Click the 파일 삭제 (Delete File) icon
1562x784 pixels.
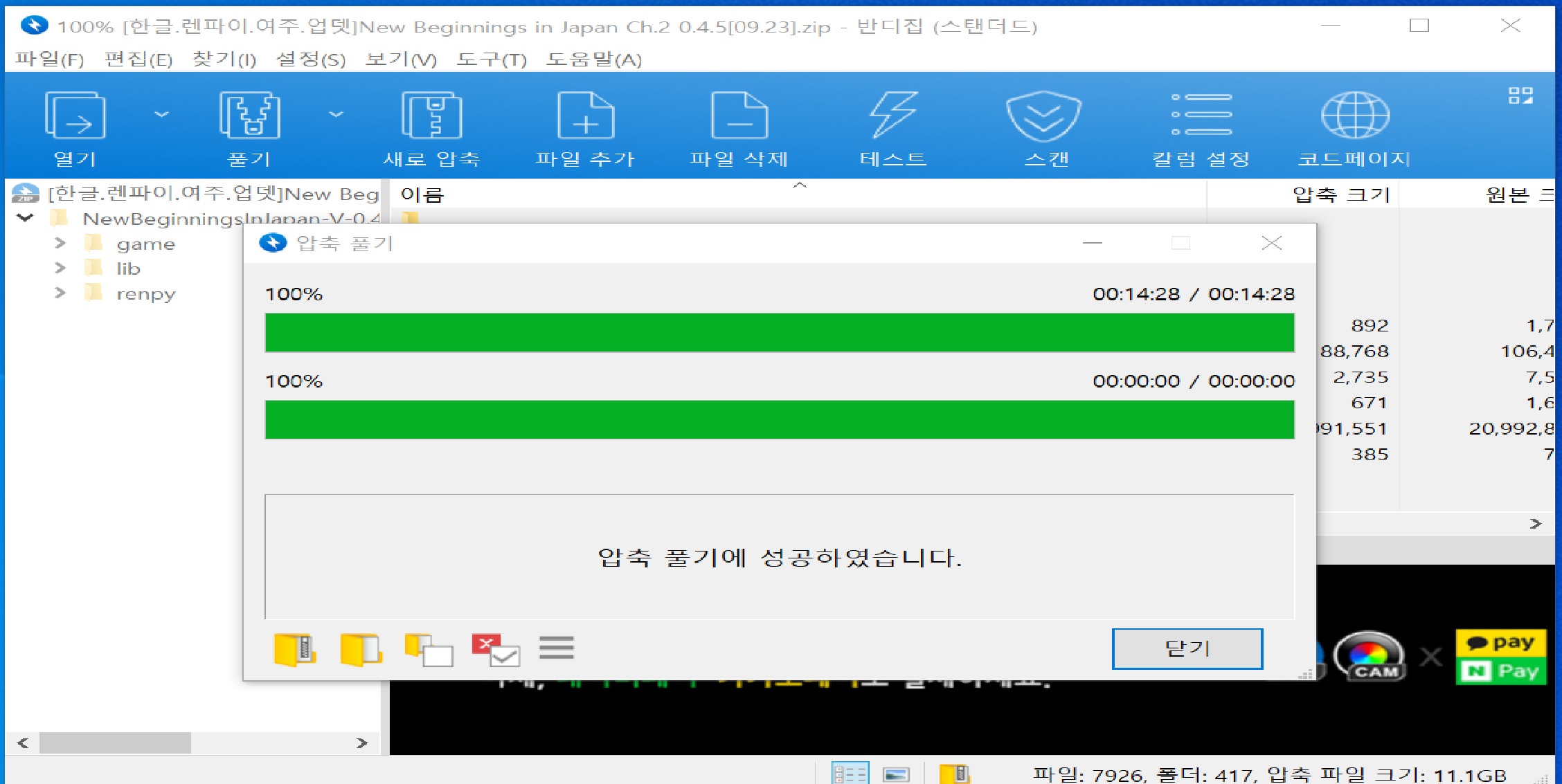[739, 128]
